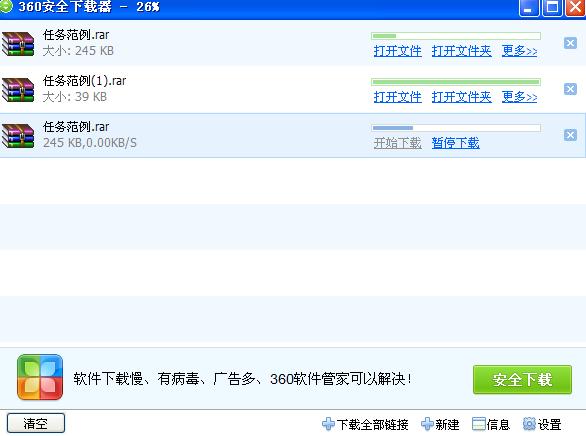The image size is (586, 436).
Task: Remove first 任务范例.rar task with X
Action: tap(570, 43)
